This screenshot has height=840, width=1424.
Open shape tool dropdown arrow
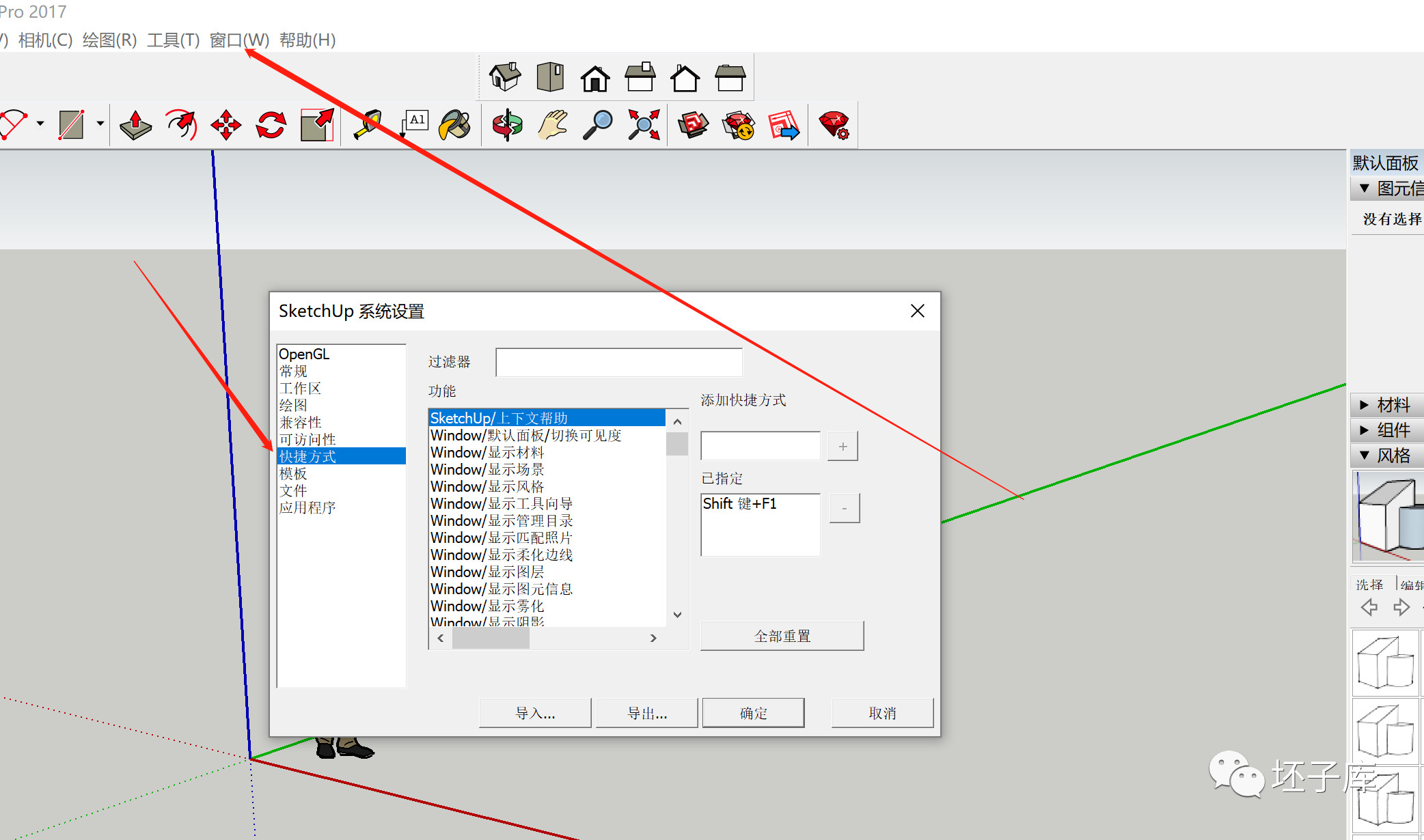pyautogui.click(x=100, y=124)
